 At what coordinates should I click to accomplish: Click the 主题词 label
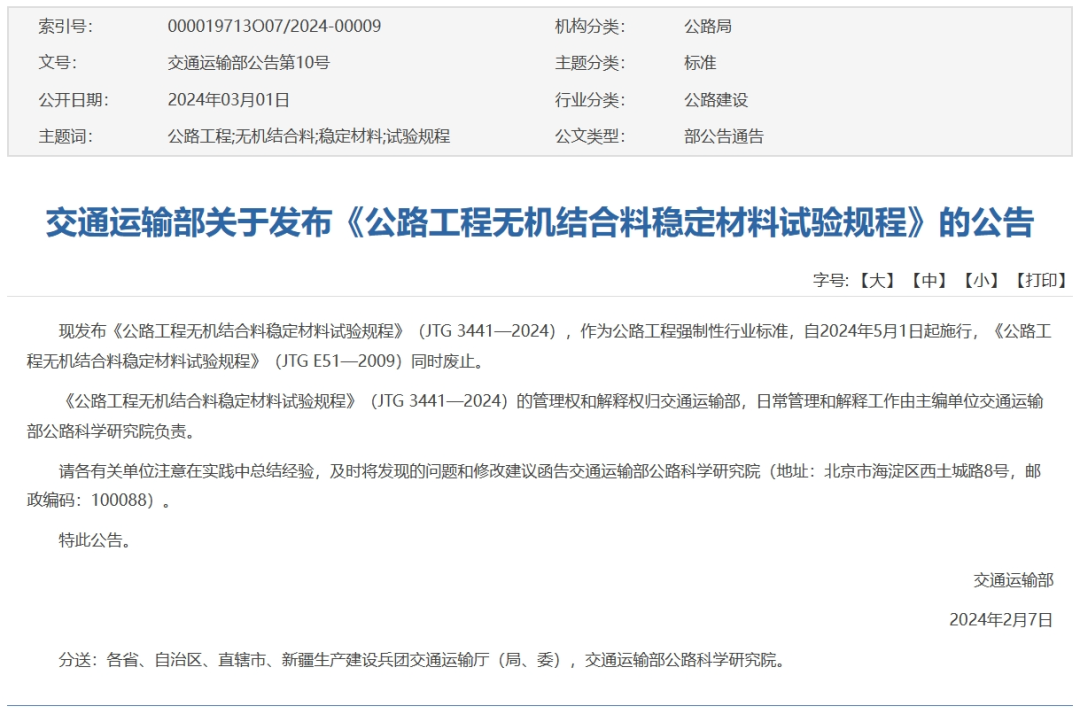pyautogui.click(x=65, y=136)
